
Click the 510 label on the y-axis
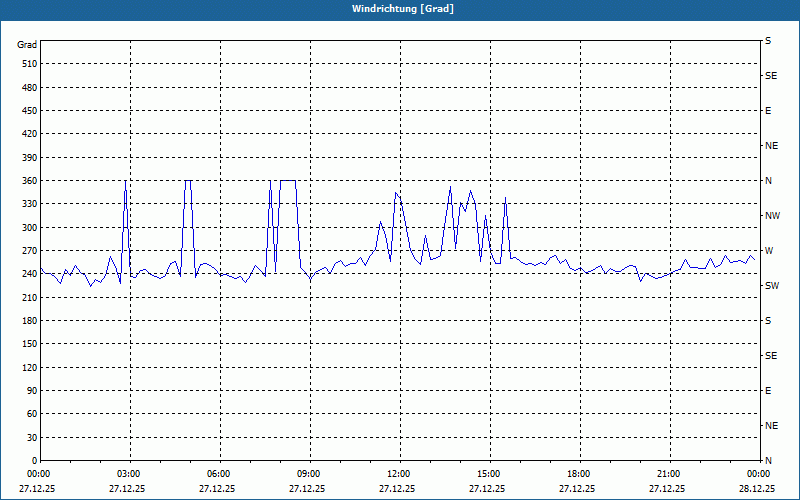pos(27,64)
